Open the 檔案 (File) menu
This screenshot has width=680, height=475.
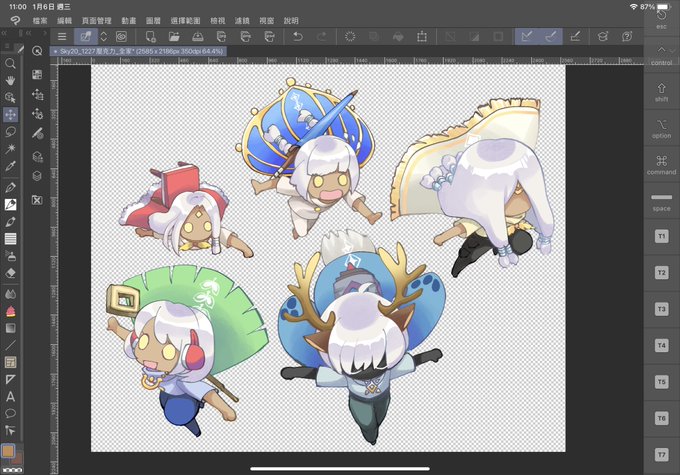pyautogui.click(x=40, y=20)
